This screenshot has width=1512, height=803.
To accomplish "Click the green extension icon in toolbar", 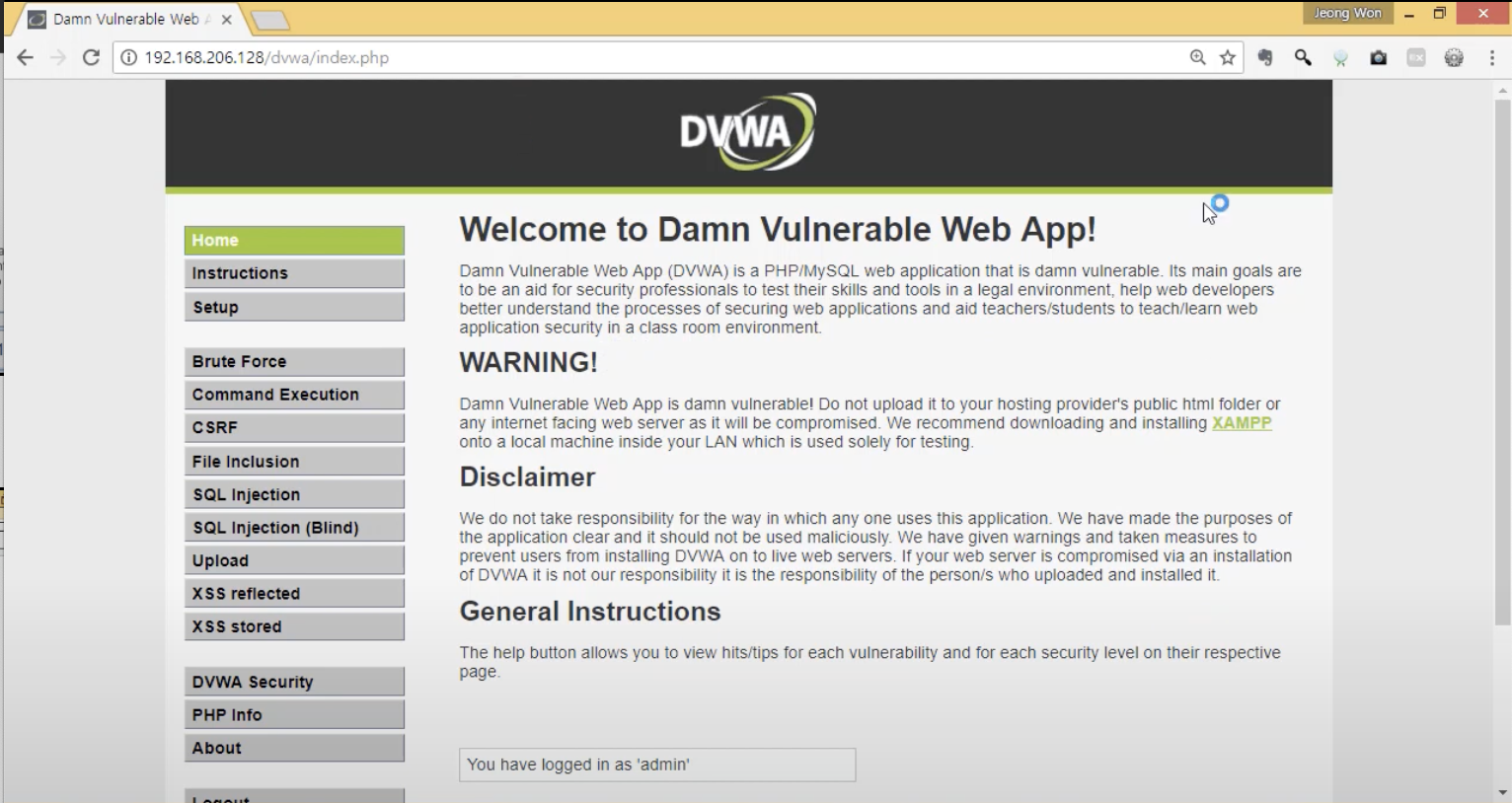I will click(1340, 58).
